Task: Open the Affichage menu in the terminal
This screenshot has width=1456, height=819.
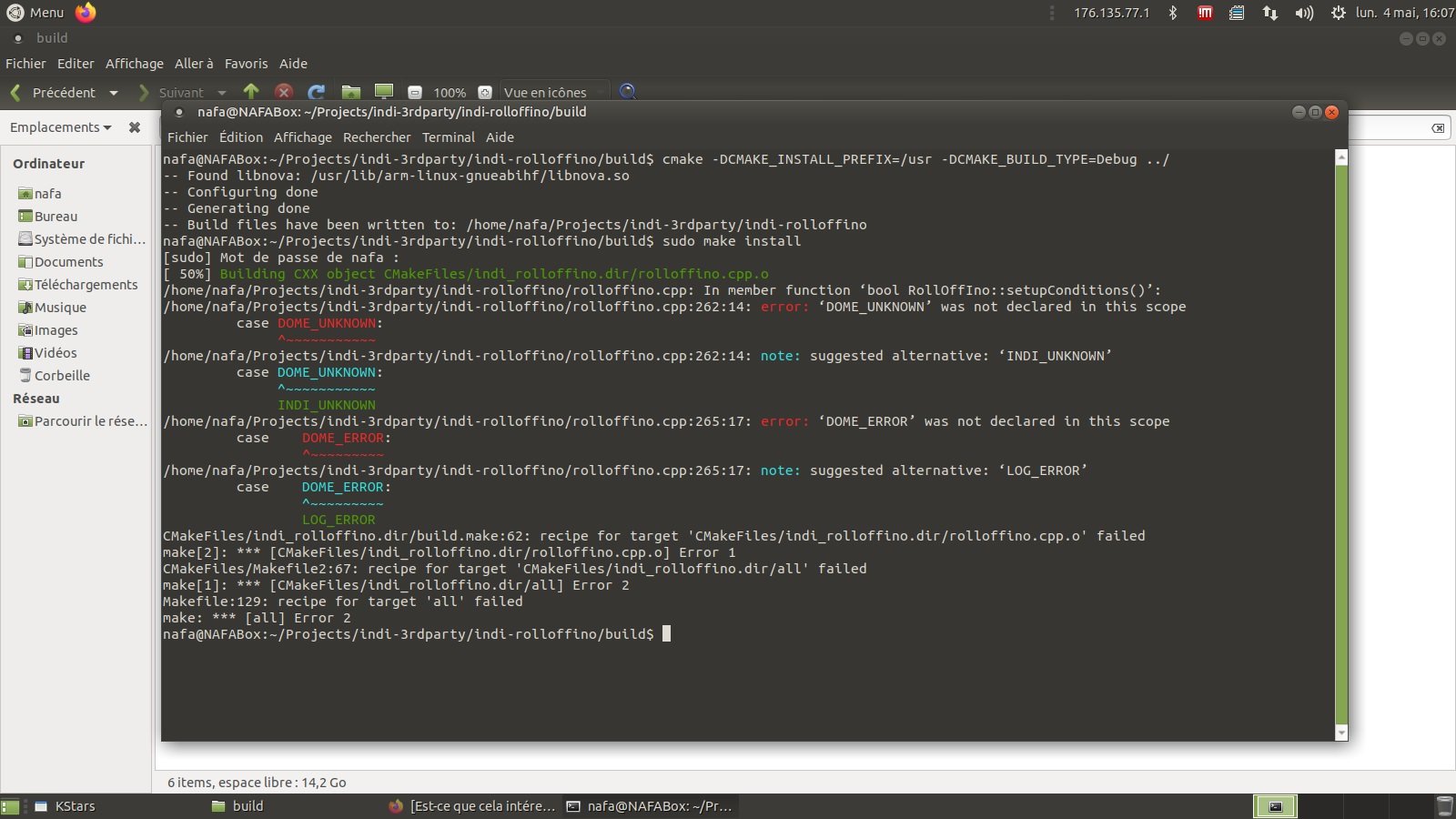Action: coord(303,137)
